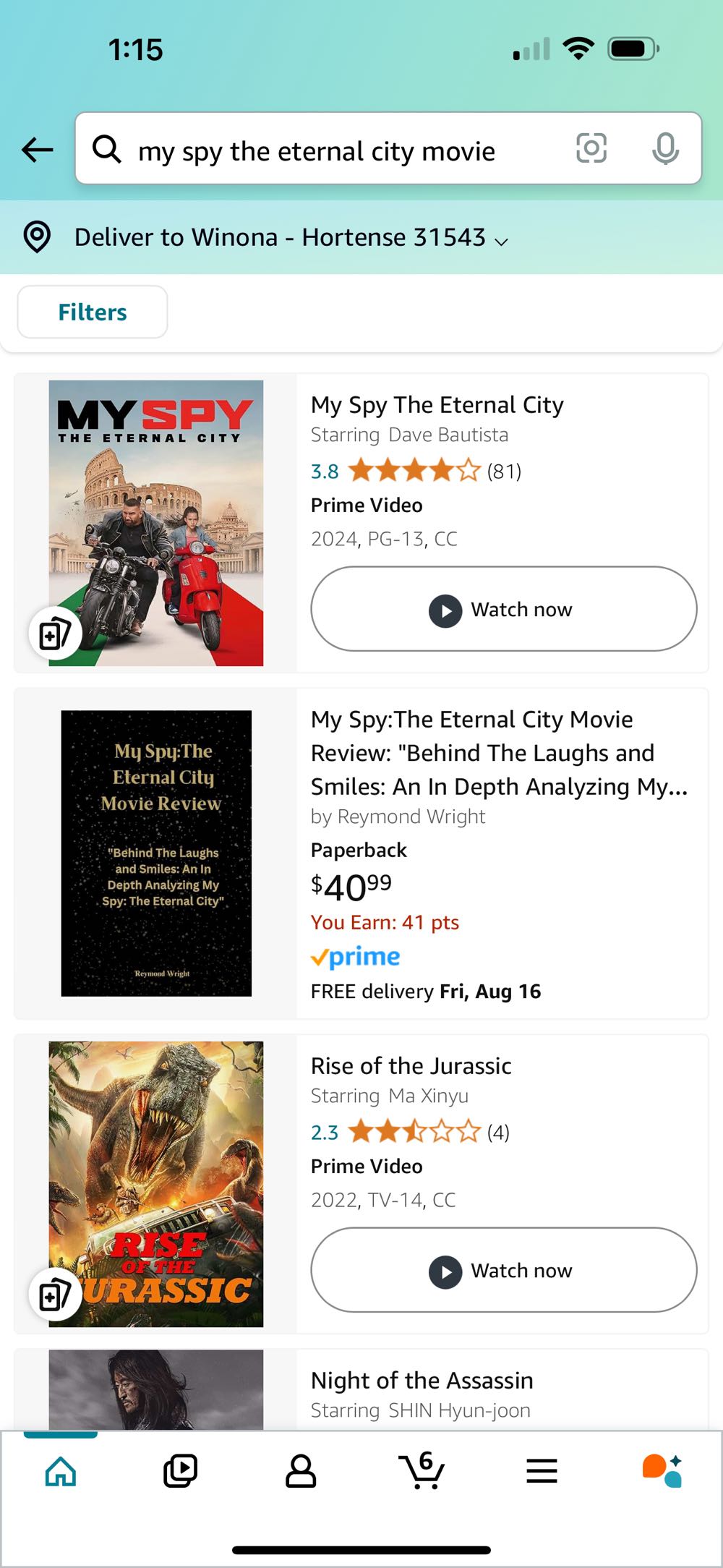Add Rise of the Jurassic to watchlist

coord(55,1295)
